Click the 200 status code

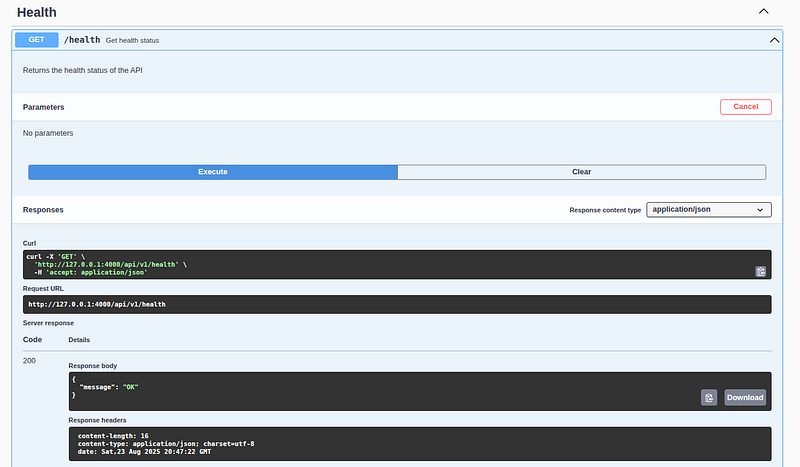click(29, 361)
